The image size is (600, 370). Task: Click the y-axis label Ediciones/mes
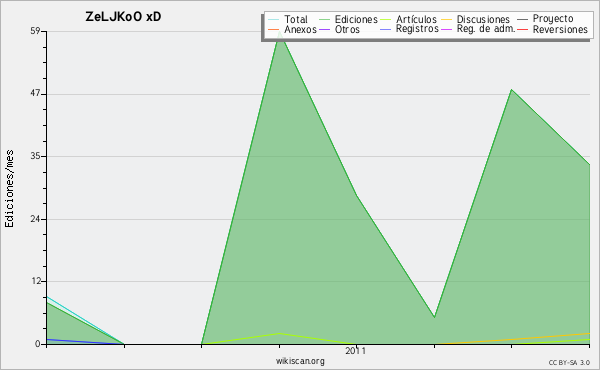(x=9, y=189)
